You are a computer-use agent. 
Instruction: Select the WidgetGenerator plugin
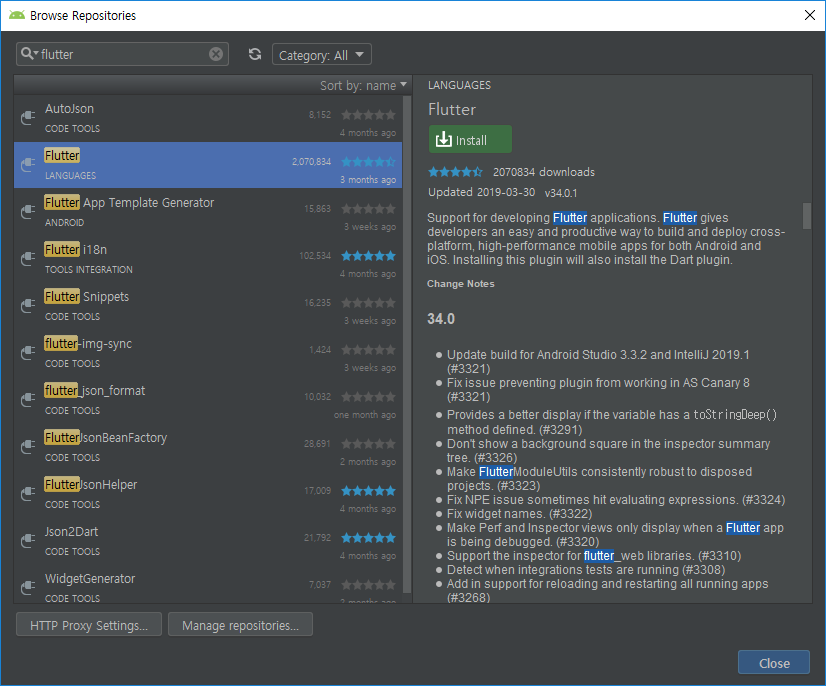click(208, 584)
